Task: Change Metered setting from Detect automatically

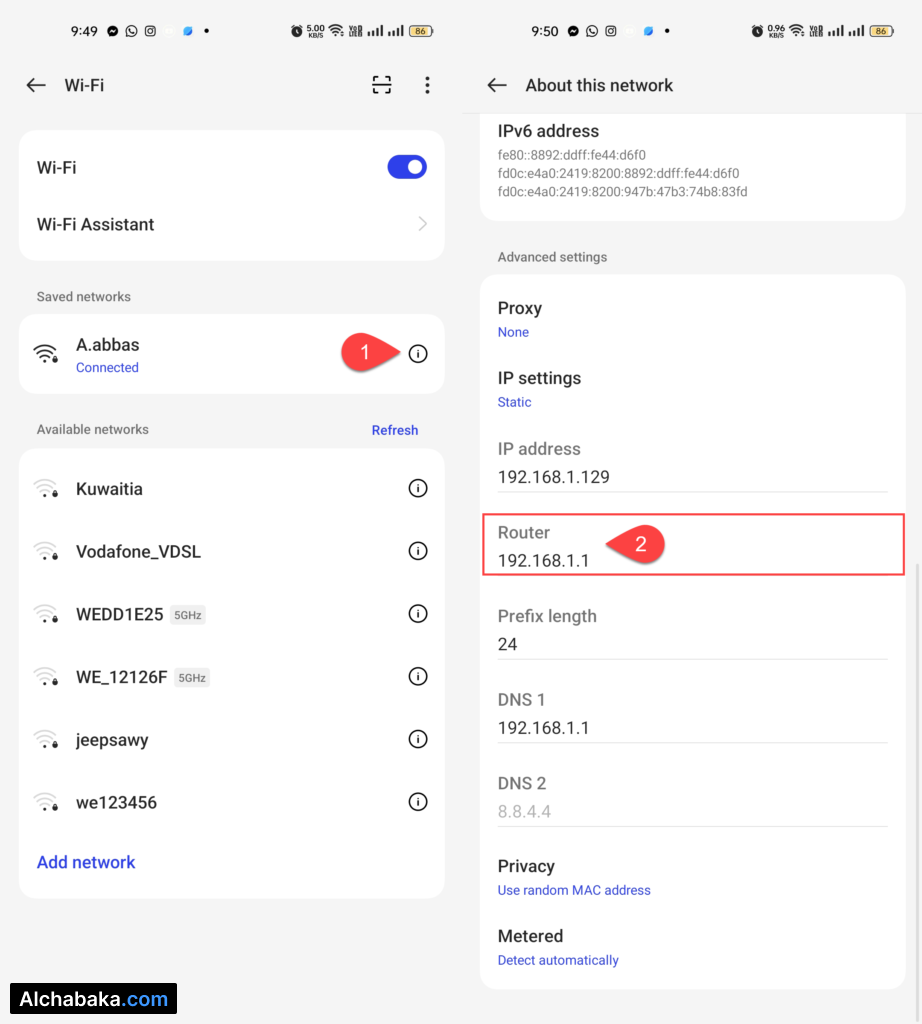Action: 558,960
